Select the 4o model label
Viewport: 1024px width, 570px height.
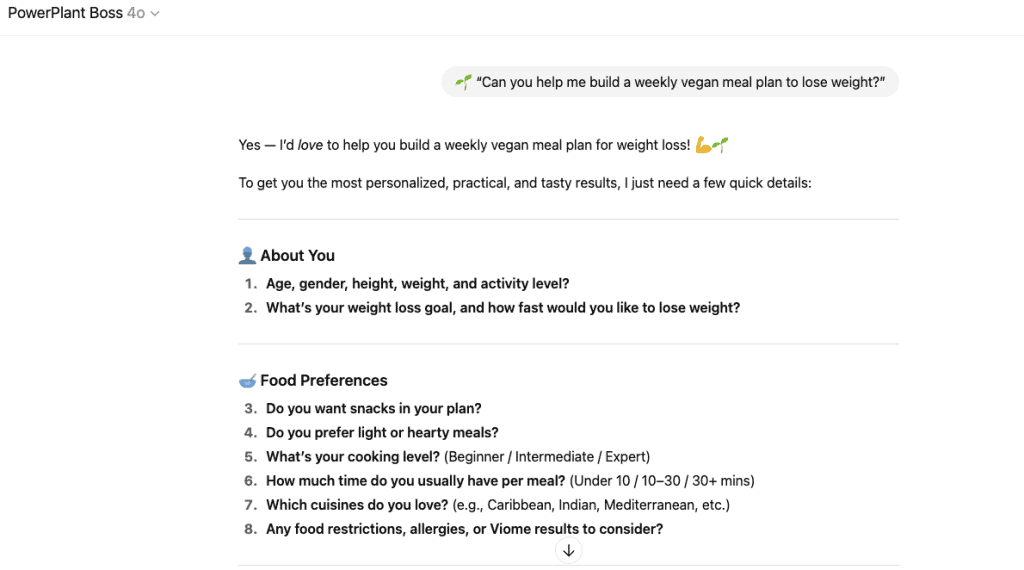tap(136, 14)
